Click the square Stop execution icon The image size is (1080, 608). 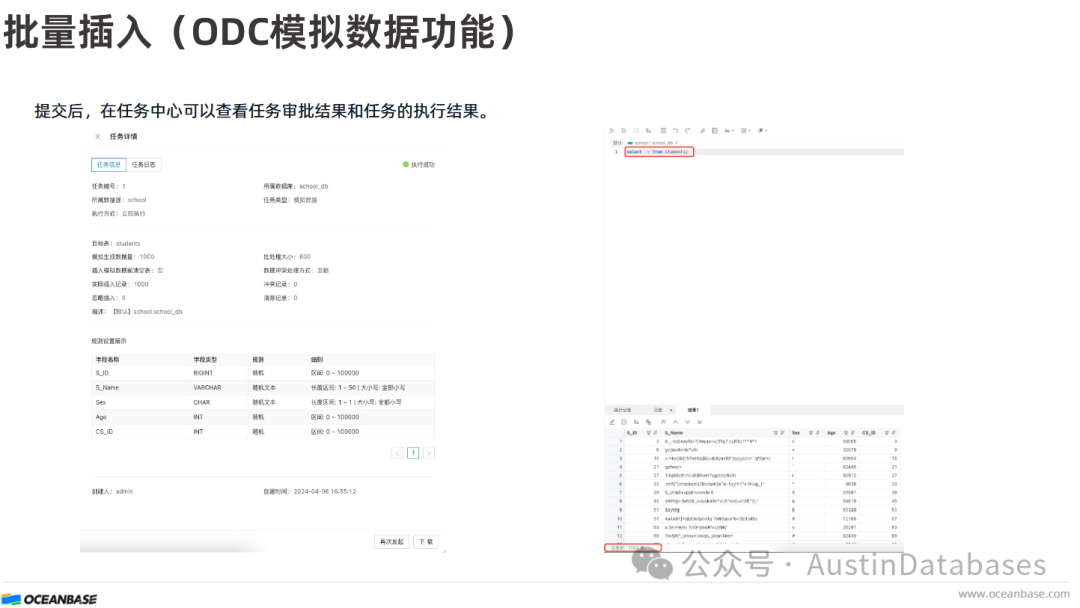click(x=636, y=131)
